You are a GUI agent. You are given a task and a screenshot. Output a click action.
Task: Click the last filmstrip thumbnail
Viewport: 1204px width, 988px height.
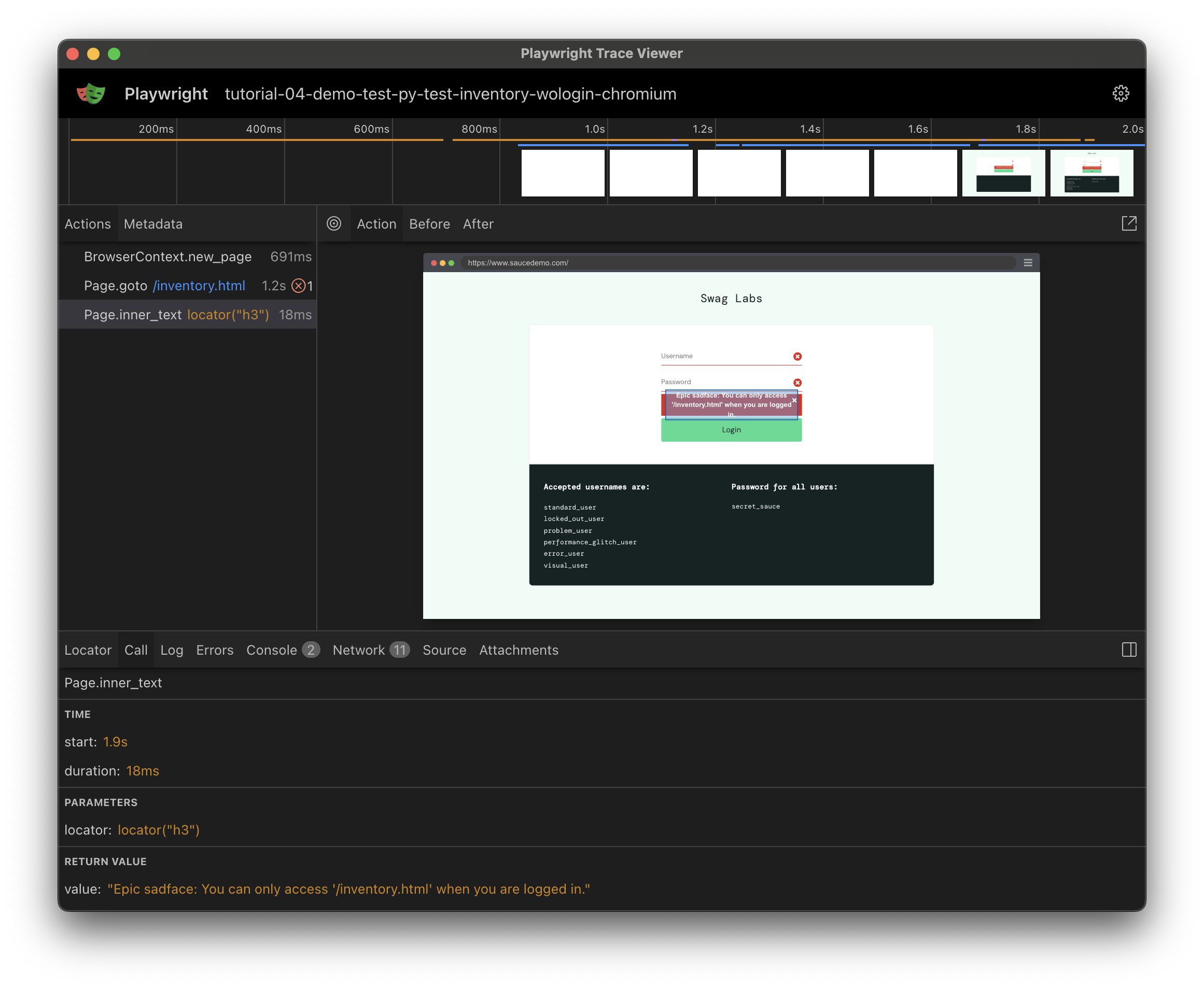[1091, 174]
